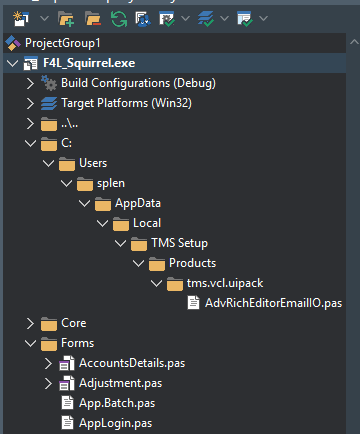
Task: Click the view options window checkmark icon
Action: coord(245,19)
